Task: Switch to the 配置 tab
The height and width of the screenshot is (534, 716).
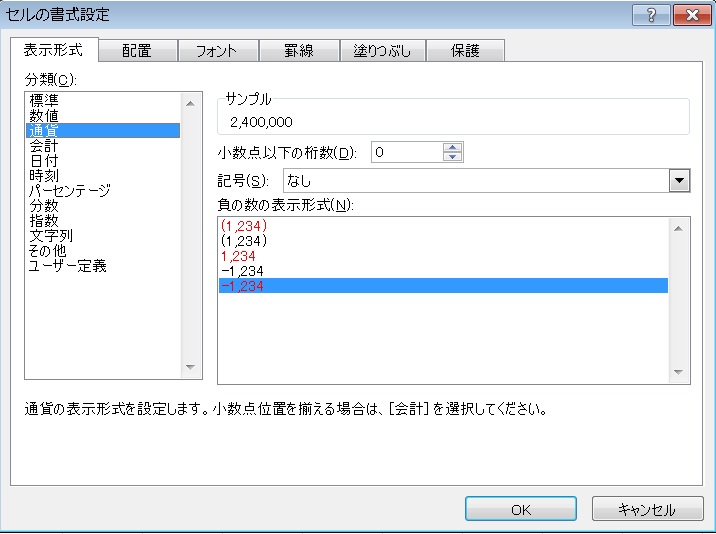Action: [x=137, y=51]
